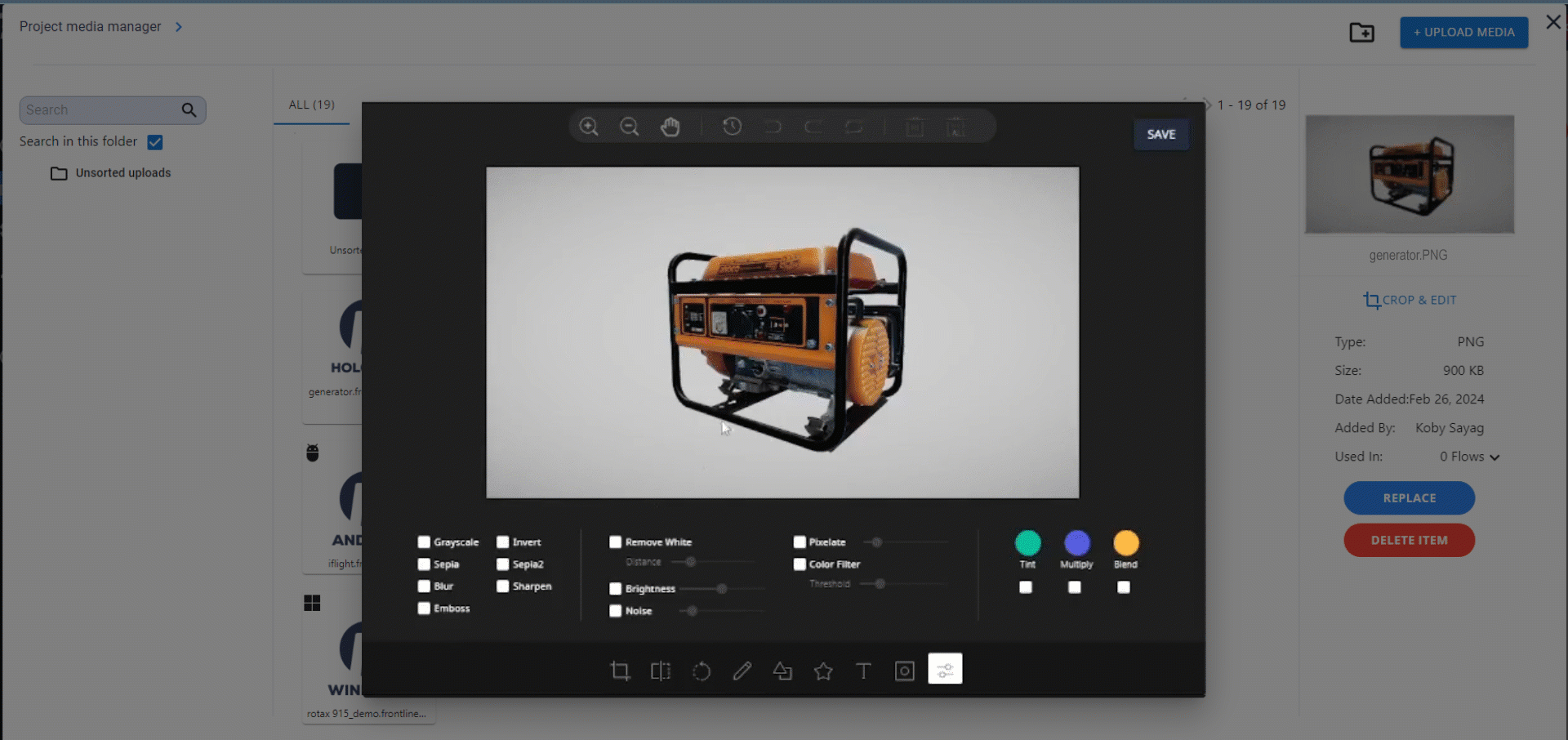Viewport: 1568px width, 740px height.
Task: Click the Windows platform icon
Action: [312, 603]
